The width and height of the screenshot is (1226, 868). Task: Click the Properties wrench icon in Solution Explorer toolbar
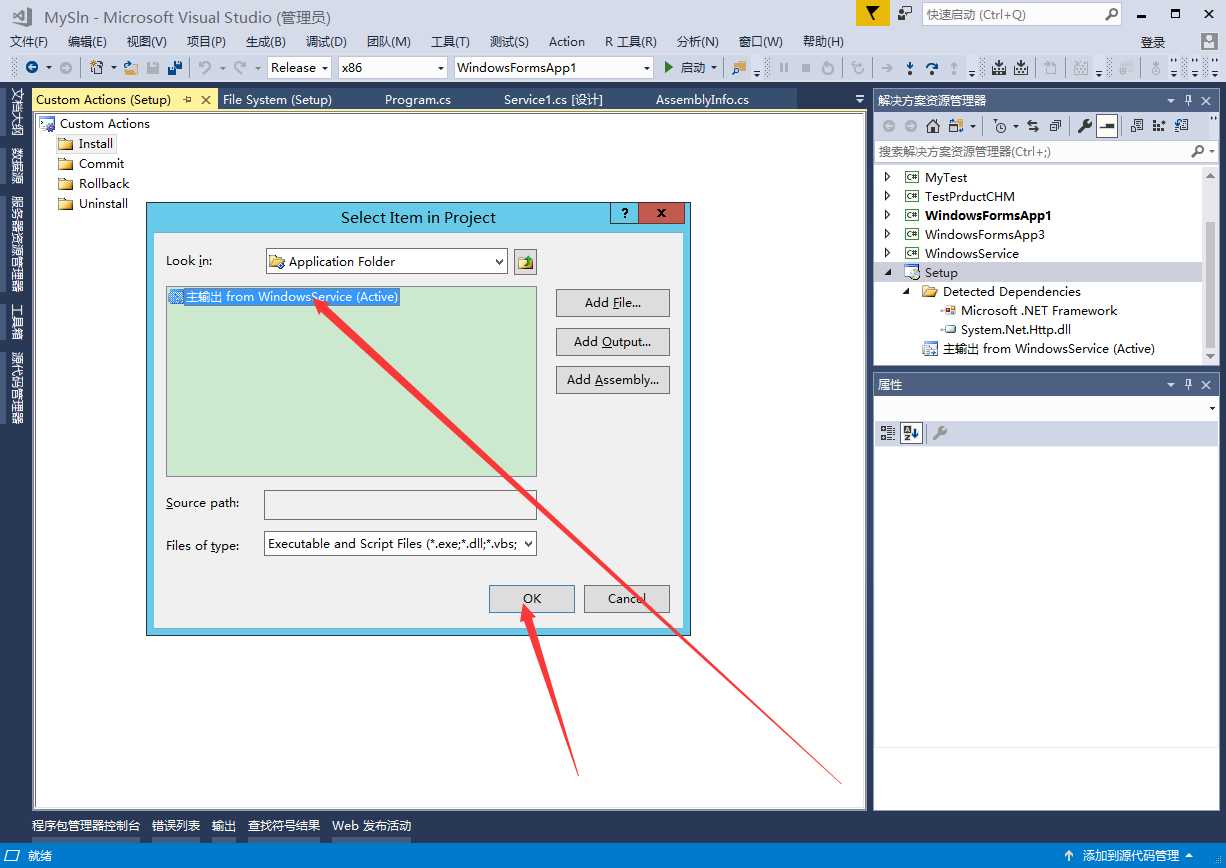pos(1085,126)
